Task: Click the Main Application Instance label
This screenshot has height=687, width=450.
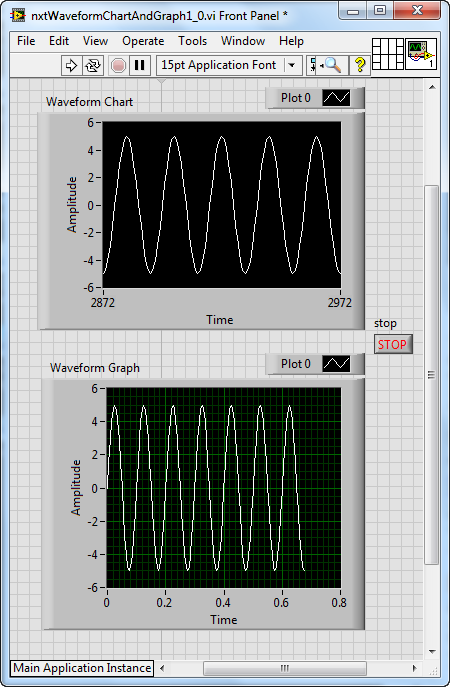Action: [x=82, y=668]
